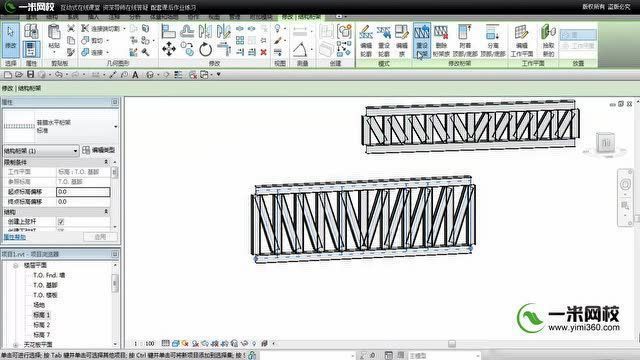
Task: Select the Copy tool icon
Action: pos(187,49)
